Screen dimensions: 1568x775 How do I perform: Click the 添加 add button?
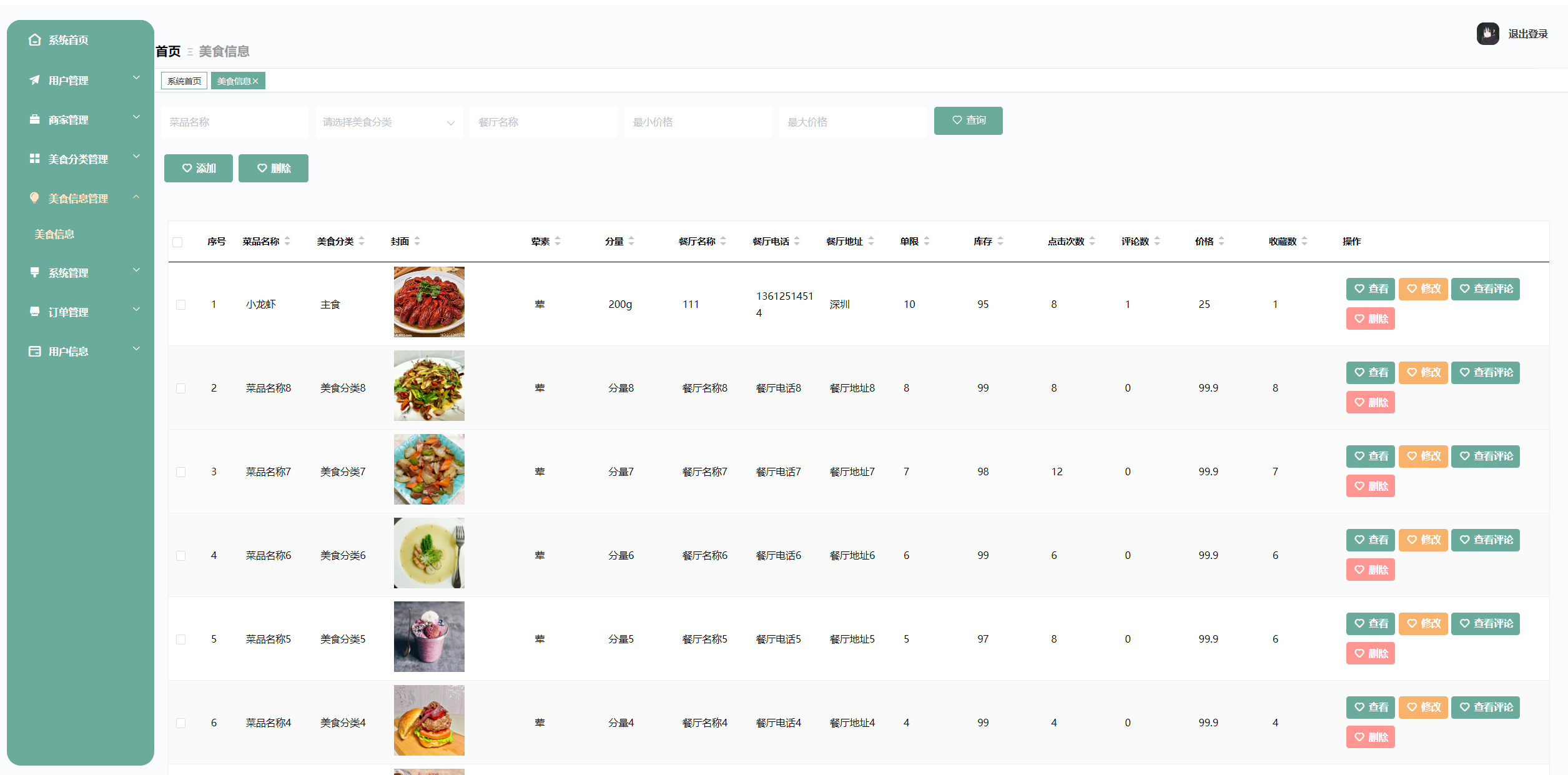198,168
